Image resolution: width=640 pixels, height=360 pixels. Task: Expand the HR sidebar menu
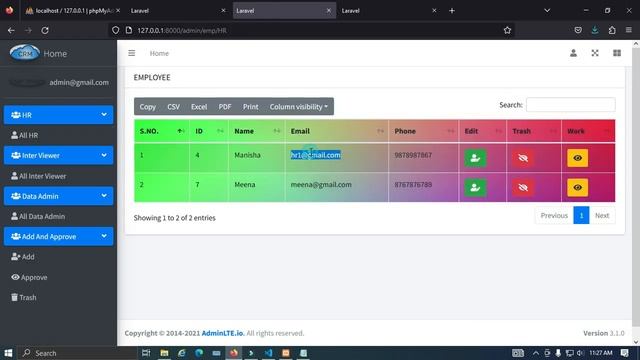click(58, 115)
